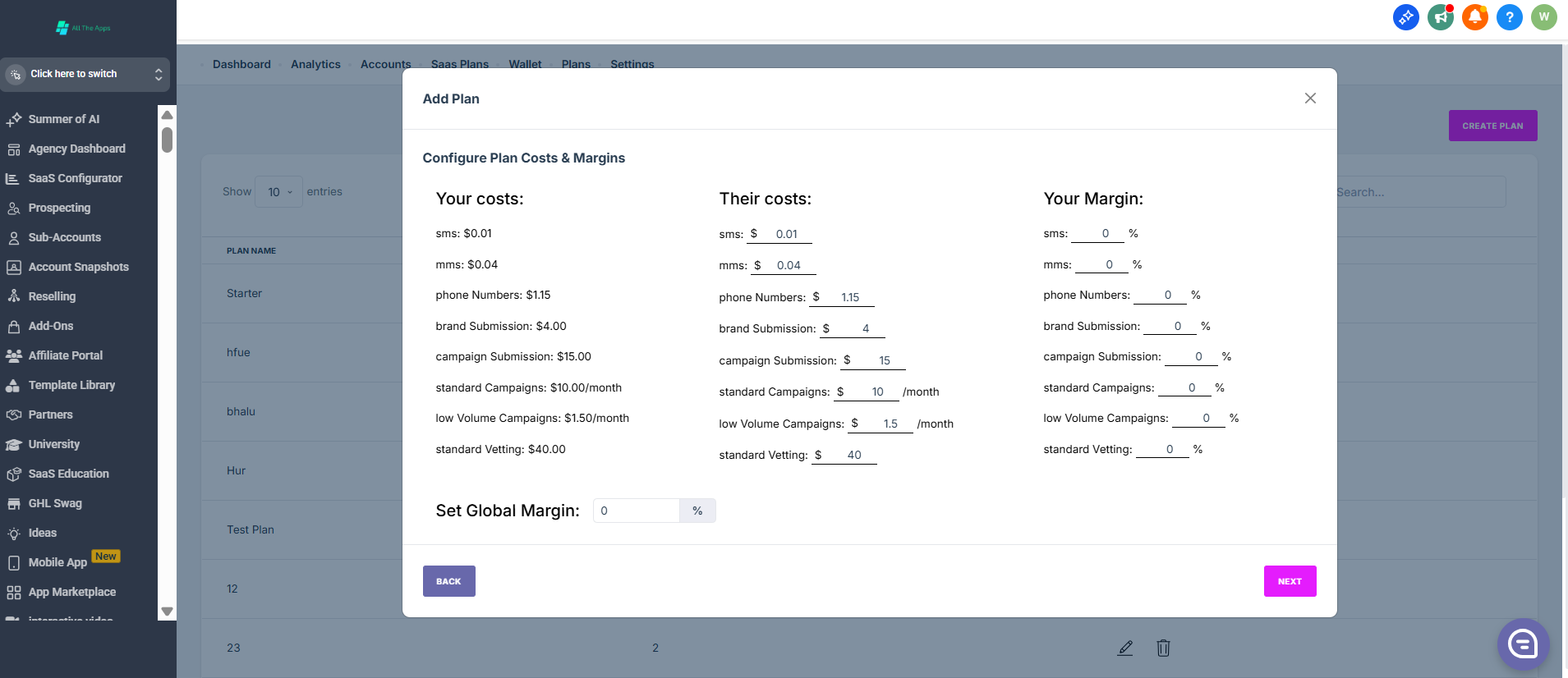Focus the sms margin percent field
This screenshot has height=678, width=1568.
pyautogui.click(x=1098, y=234)
